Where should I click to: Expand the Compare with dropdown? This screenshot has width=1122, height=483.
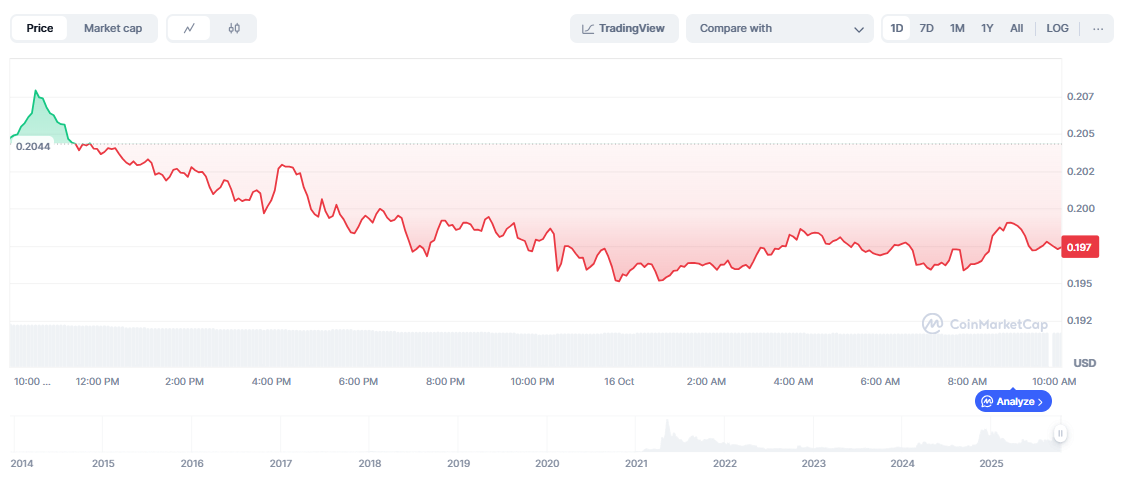pos(780,29)
